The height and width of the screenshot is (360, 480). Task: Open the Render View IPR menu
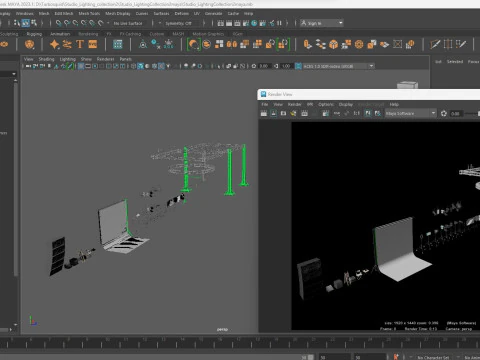(310, 104)
